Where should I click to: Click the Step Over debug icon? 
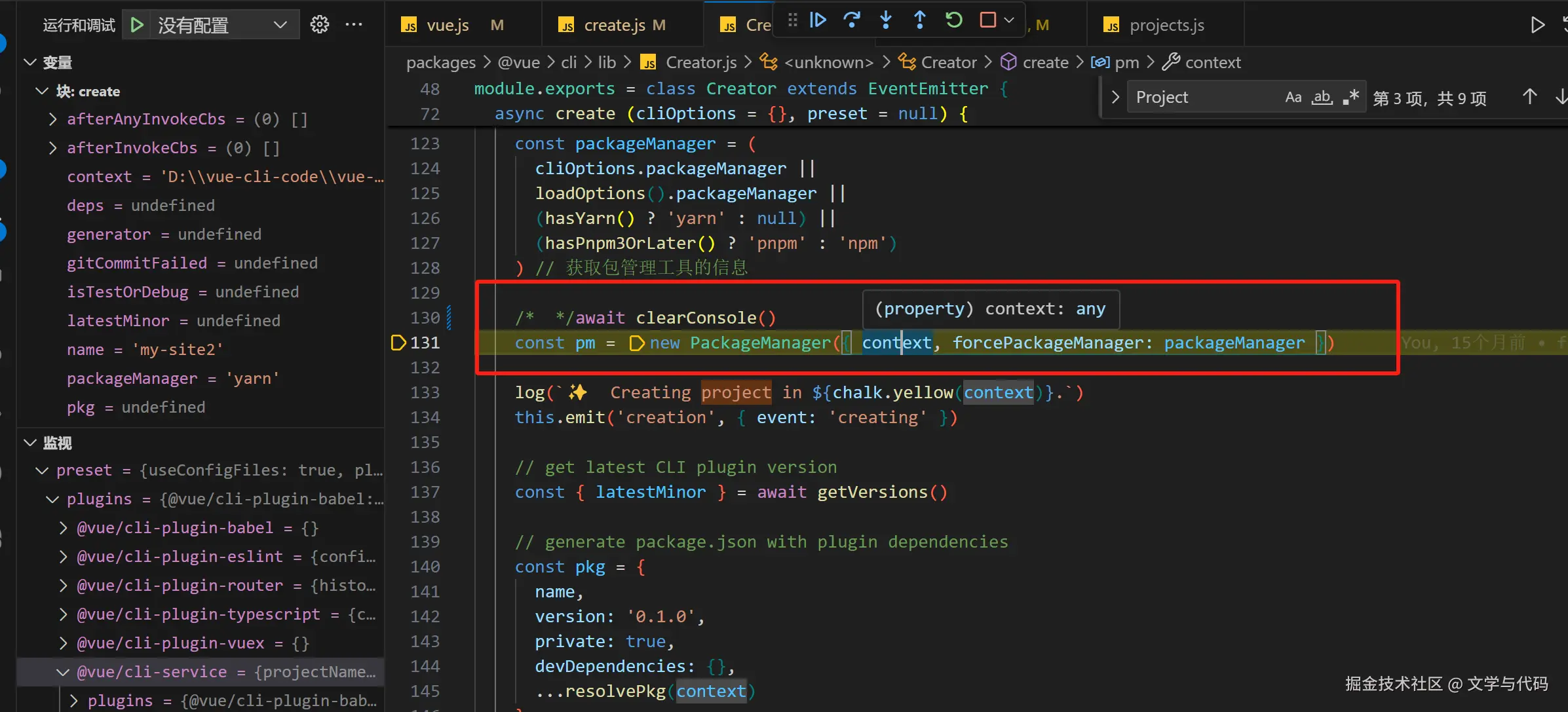(x=852, y=20)
